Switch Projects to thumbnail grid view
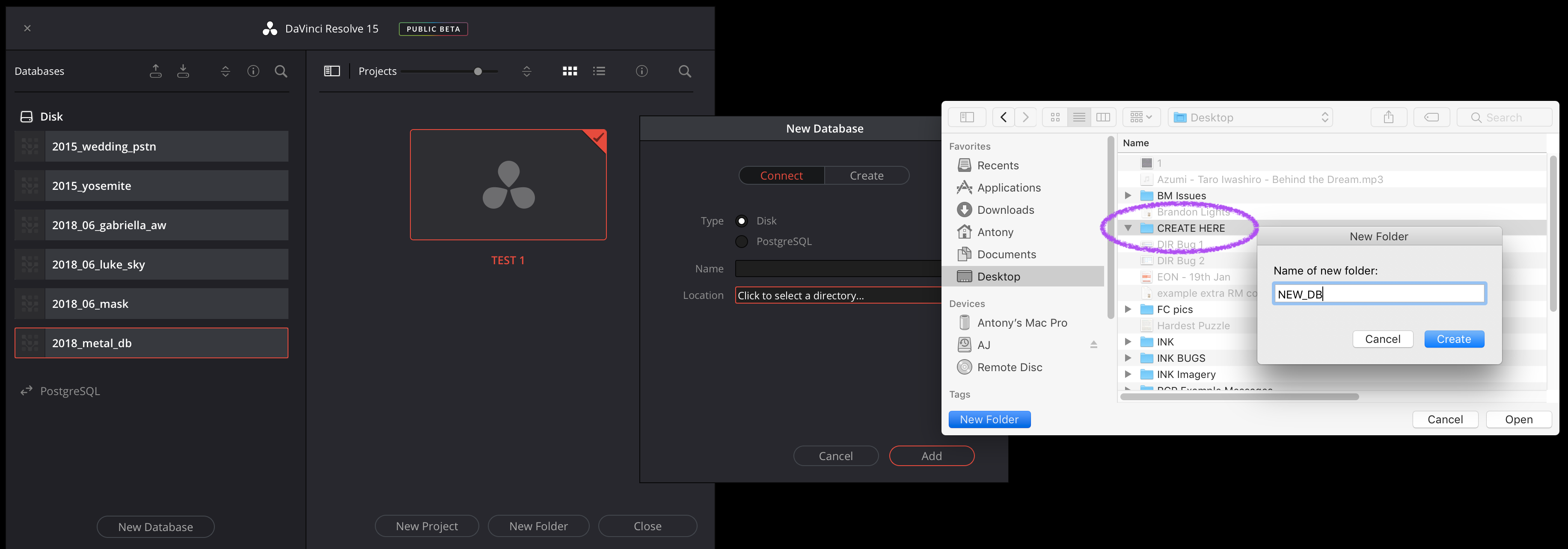1568x549 pixels. pyautogui.click(x=570, y=71)
